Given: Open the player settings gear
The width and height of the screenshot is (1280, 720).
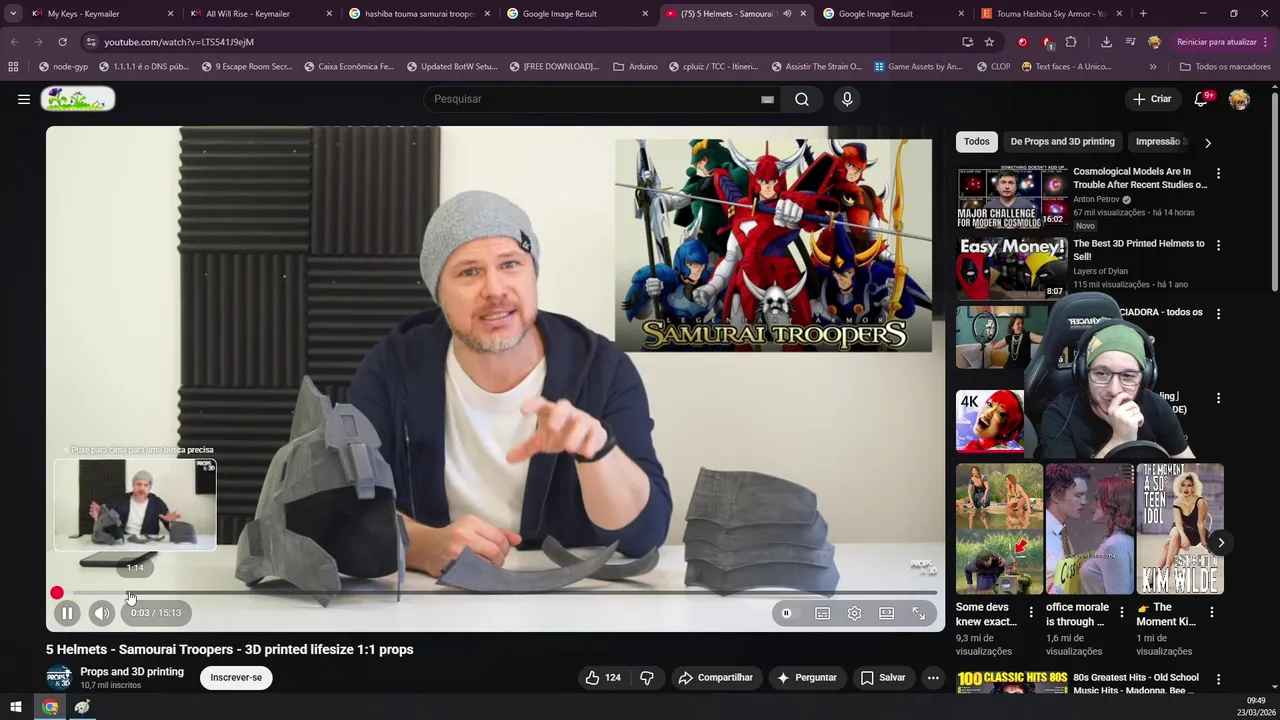Looking at the screenshot, I should [x=854, y=613].
